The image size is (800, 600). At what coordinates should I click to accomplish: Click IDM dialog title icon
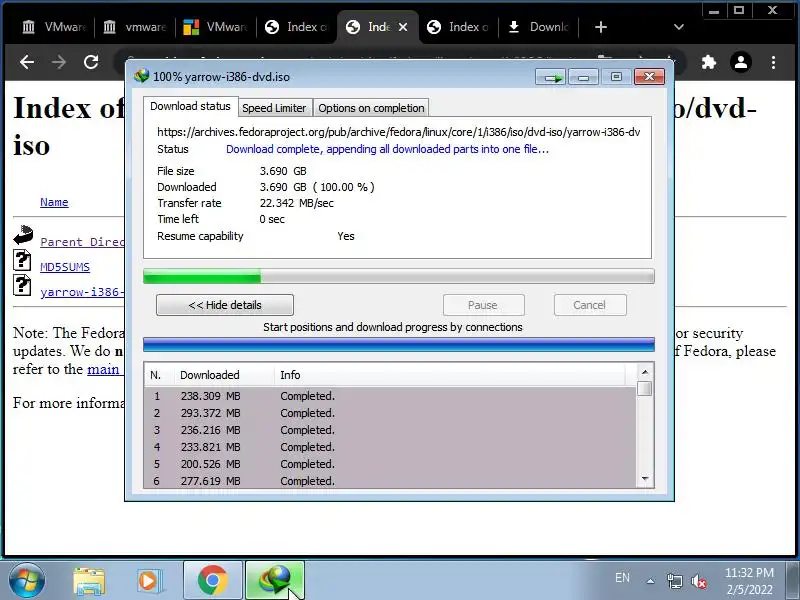click(141, 76)
